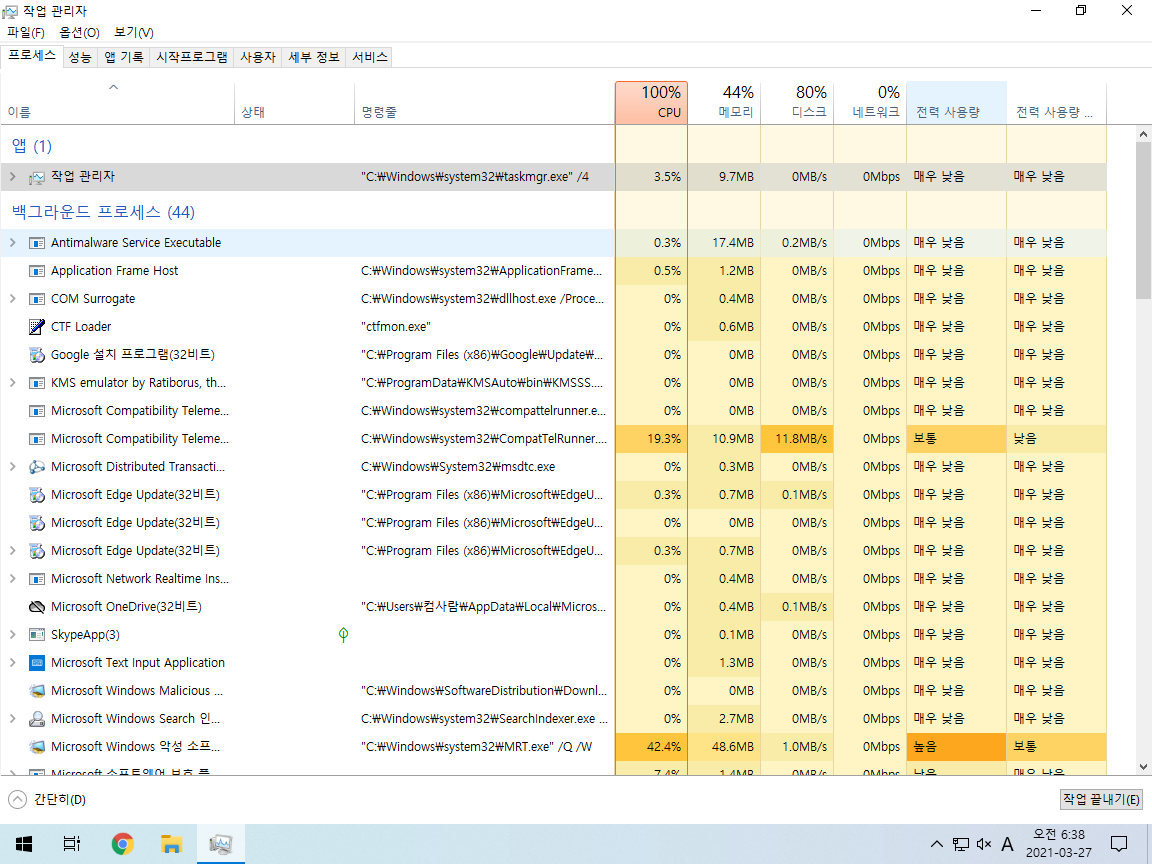The height and width of the screenshot is (864, 1152).
Task: Switch to the 서비스 tab
Action: click(x=370, y=57)
